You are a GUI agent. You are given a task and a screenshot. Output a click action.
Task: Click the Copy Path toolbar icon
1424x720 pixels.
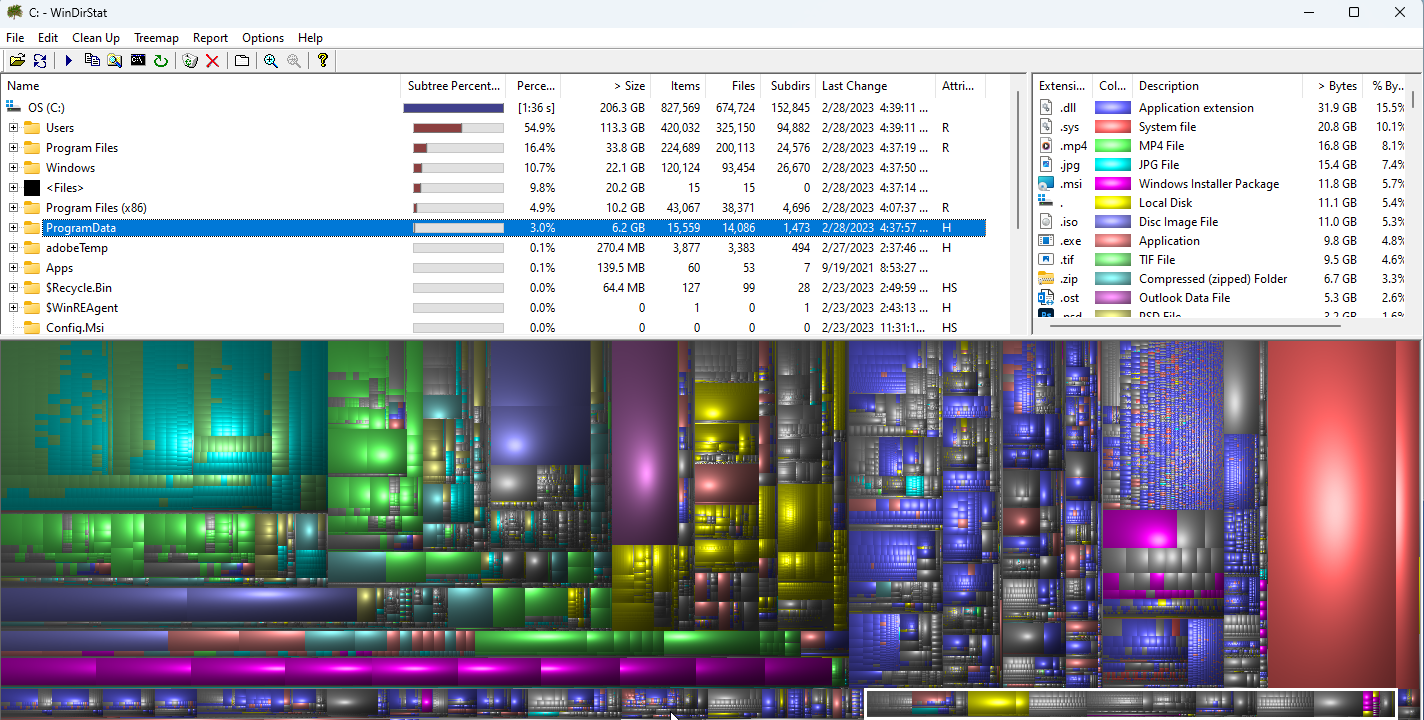coord(92,61)
